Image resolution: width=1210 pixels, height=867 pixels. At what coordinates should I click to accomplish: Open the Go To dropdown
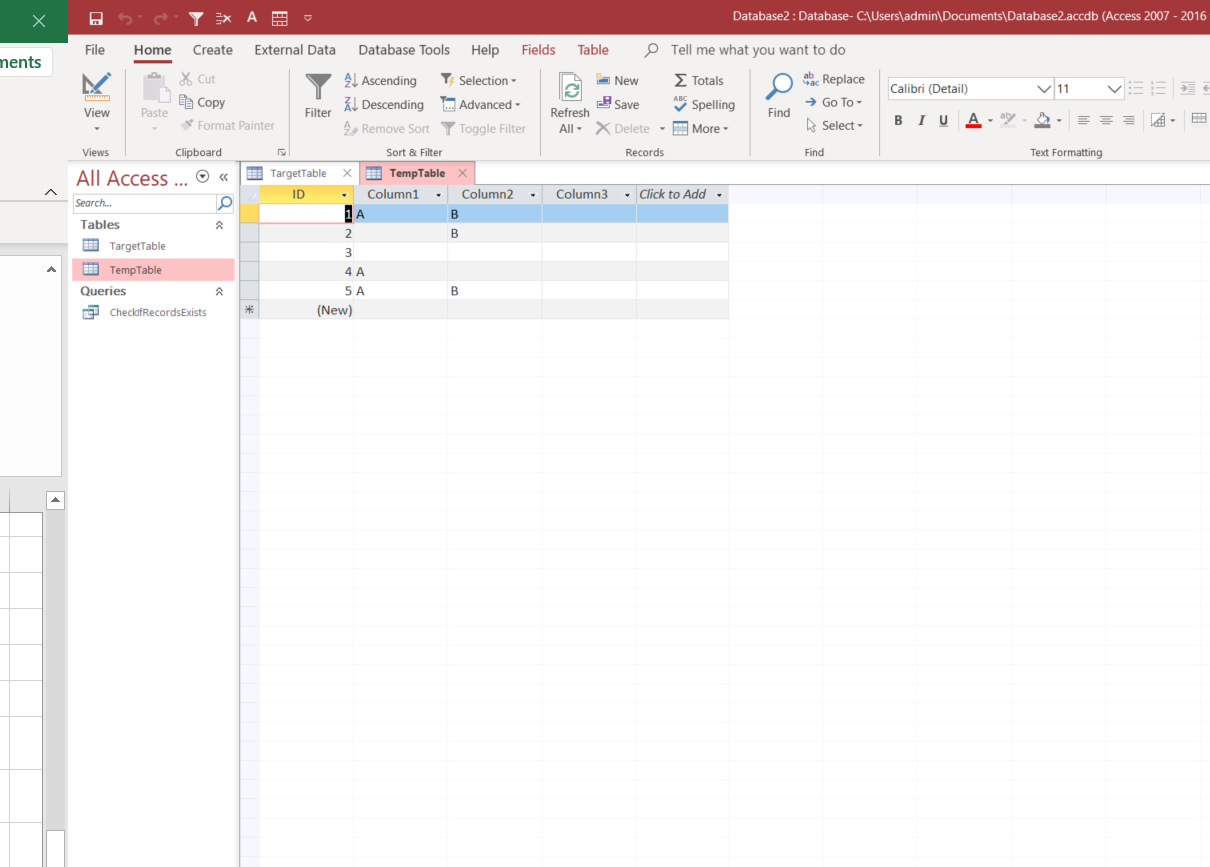833,102
